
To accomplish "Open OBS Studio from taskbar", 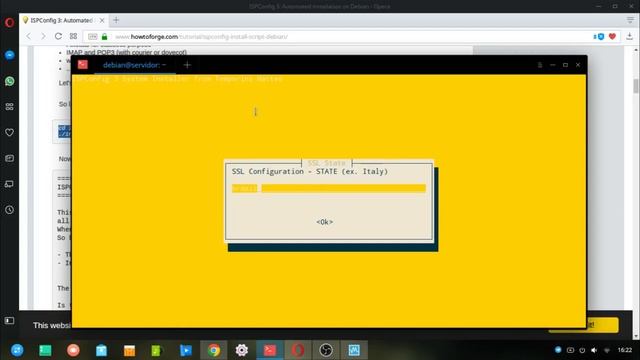I will [326, 350].
